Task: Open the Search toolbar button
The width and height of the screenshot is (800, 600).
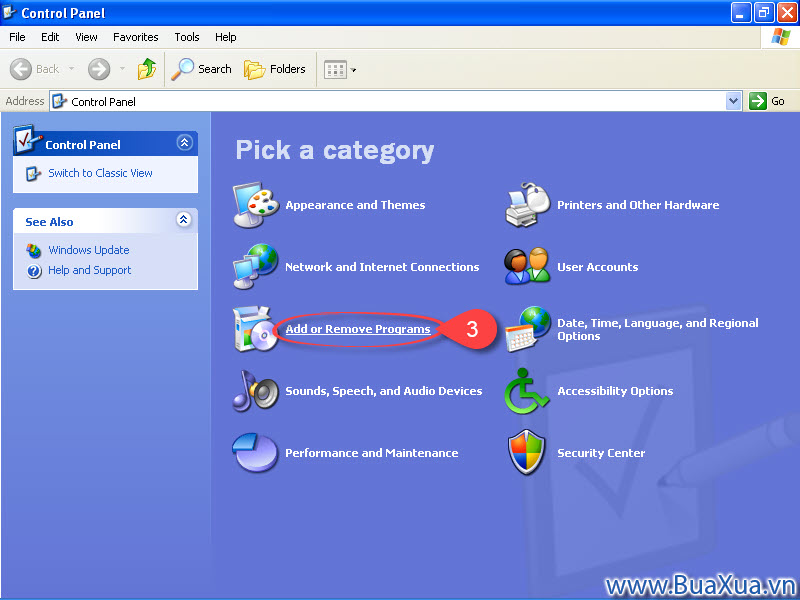Action: click(201, 69)
